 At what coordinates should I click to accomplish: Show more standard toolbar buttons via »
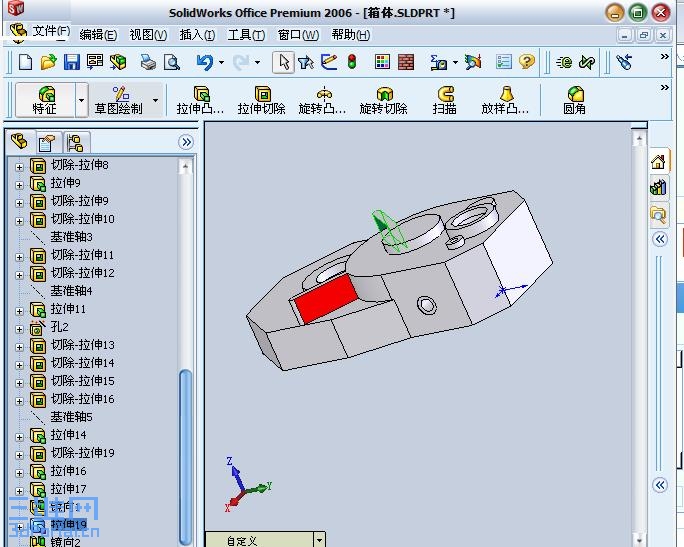pyautogui.click(x=664, y=57)
